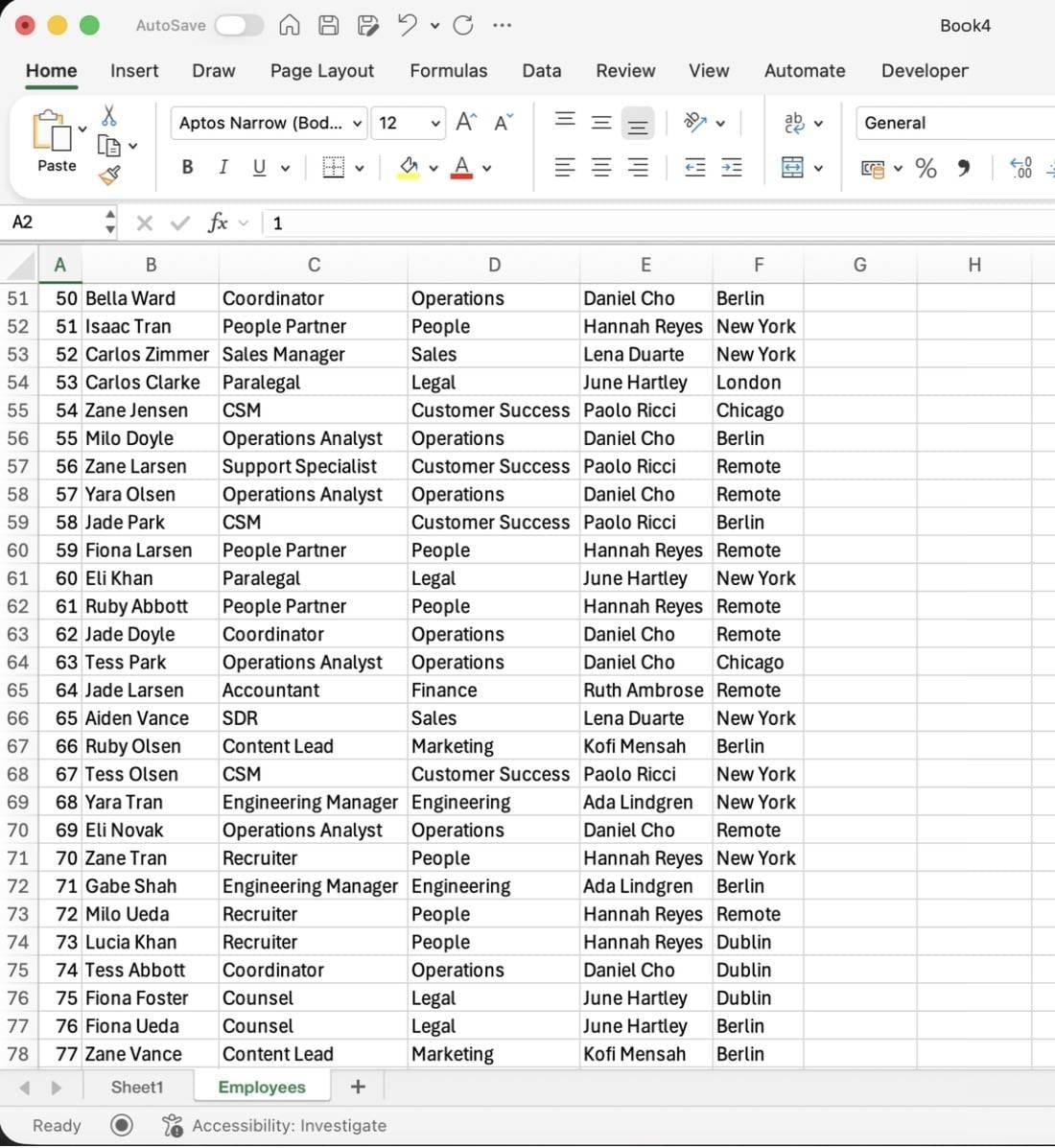Click increase decimal icon
1055x1148 pixels.
tap(1020, 168)
